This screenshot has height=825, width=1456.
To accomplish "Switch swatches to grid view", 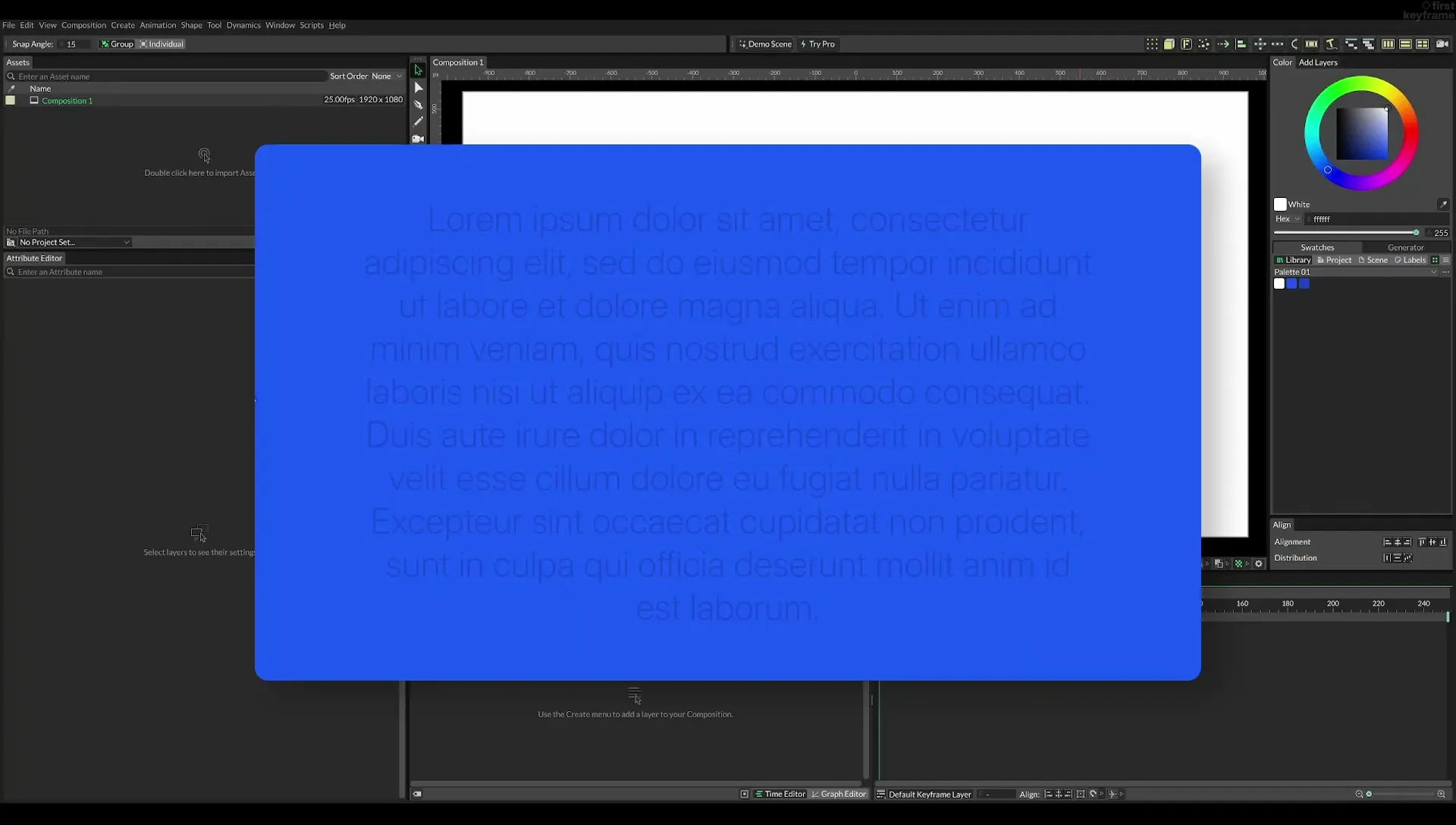I will (x=1435, y=260).
